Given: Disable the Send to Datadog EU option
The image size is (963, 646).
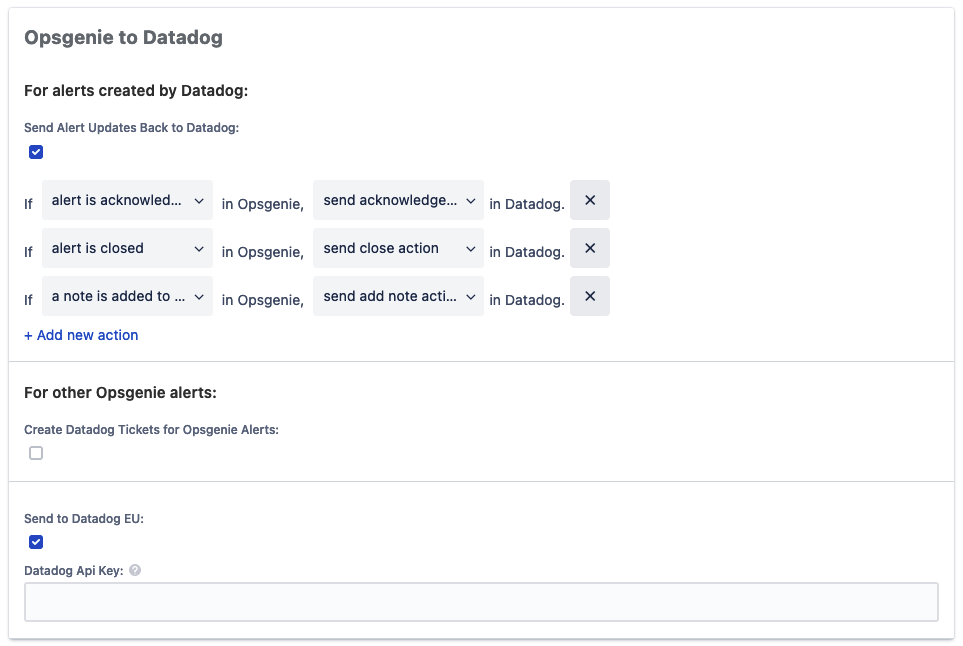Looking at the screenshot, I should tap(36, 541).
